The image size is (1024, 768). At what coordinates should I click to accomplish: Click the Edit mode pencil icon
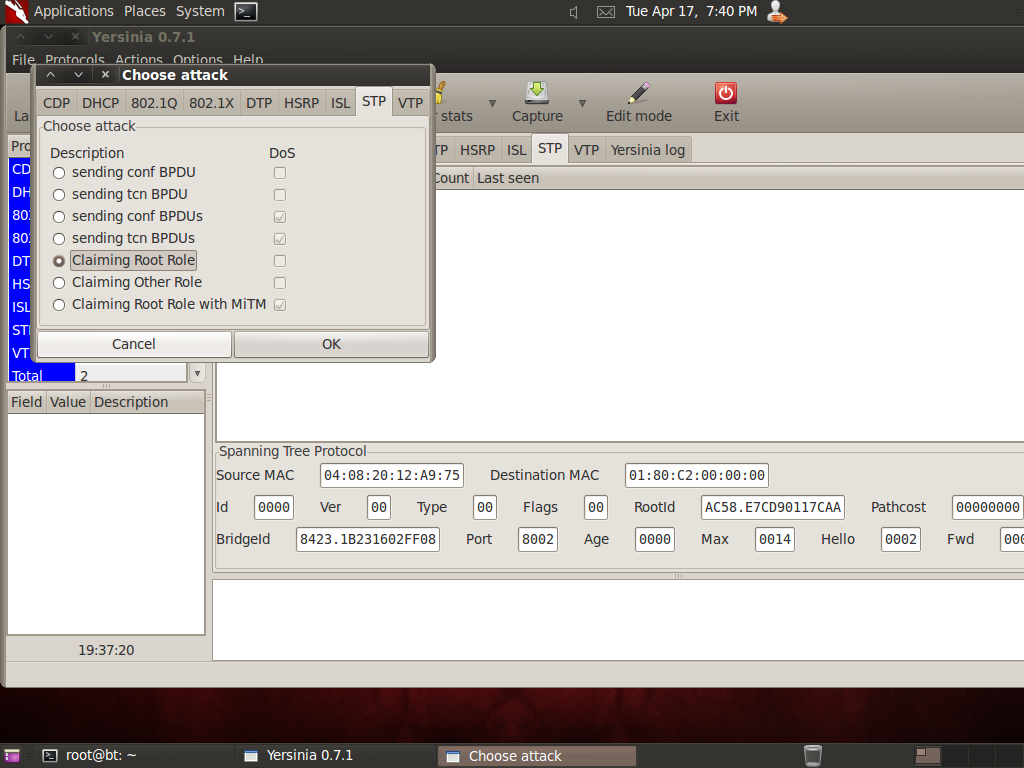639,93
